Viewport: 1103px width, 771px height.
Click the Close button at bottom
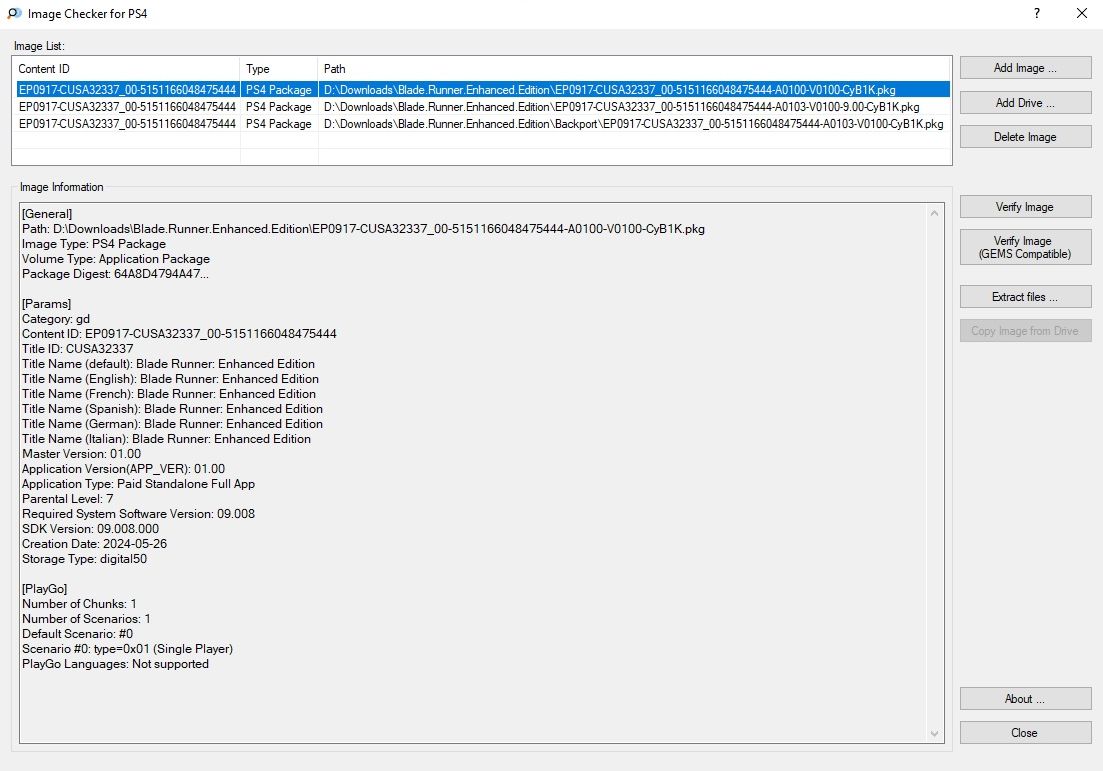1025,733
